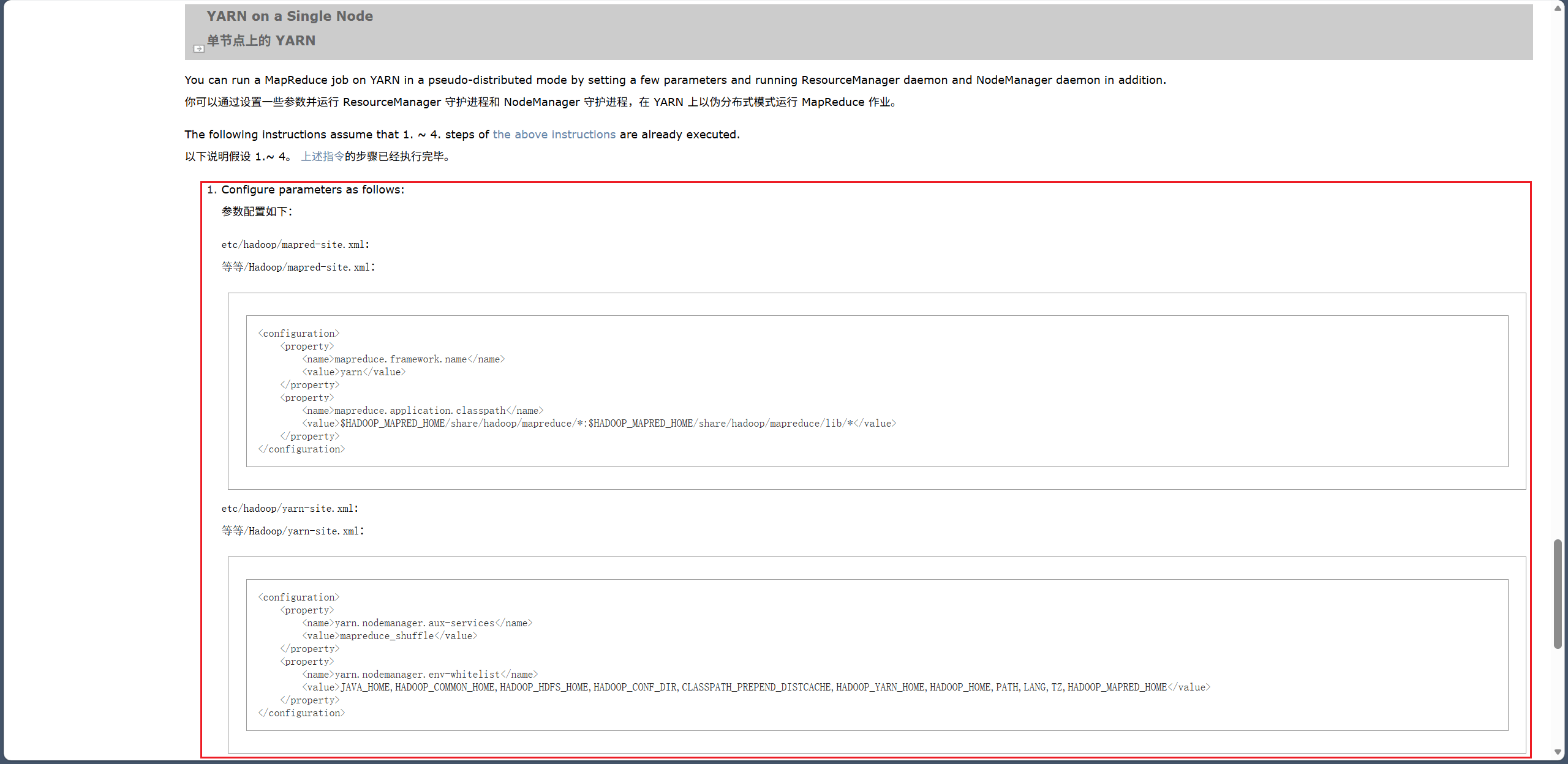Open 'the above instructions' link
1568x764 pixels.
(x=554, y=134)
